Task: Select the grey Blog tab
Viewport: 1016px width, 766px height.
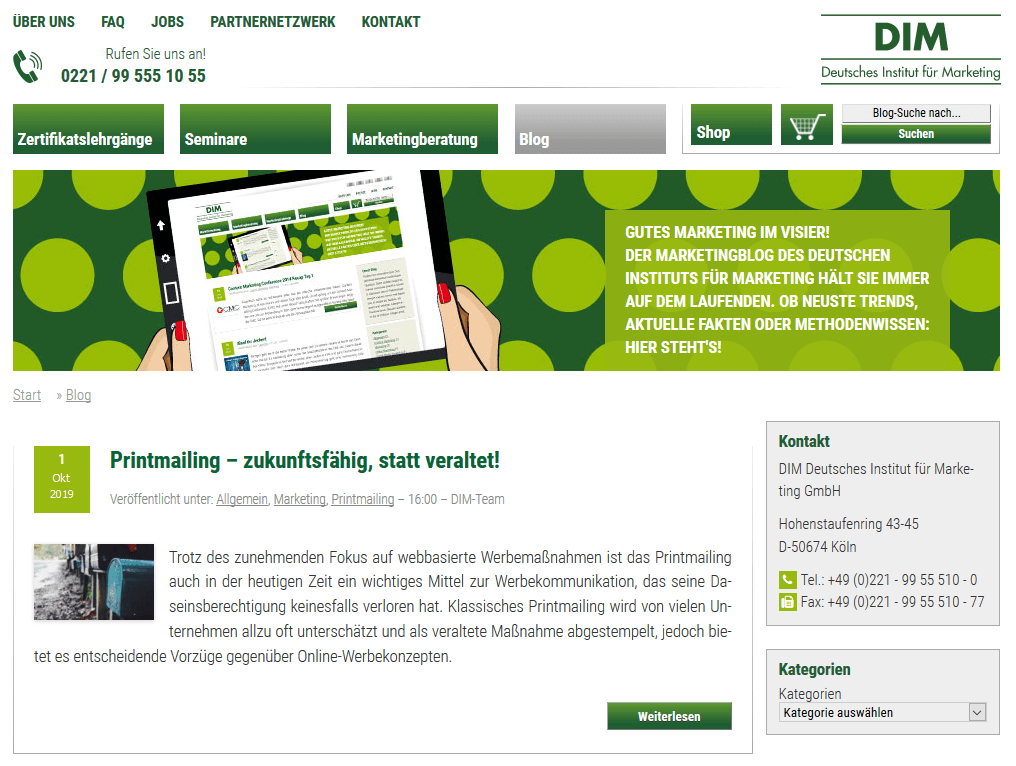Action: point(590,129)
